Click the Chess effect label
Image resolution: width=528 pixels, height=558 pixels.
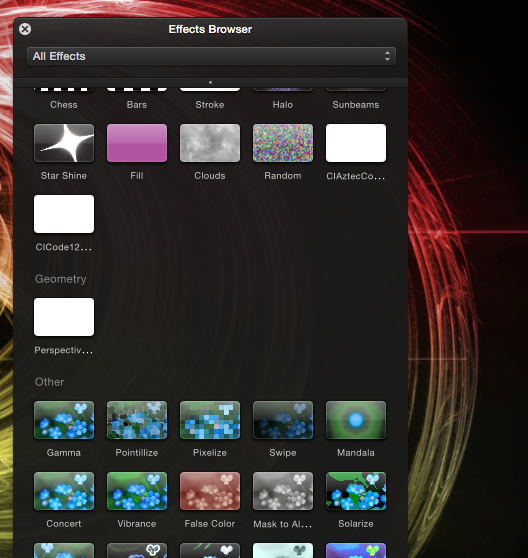click(64, 105)
